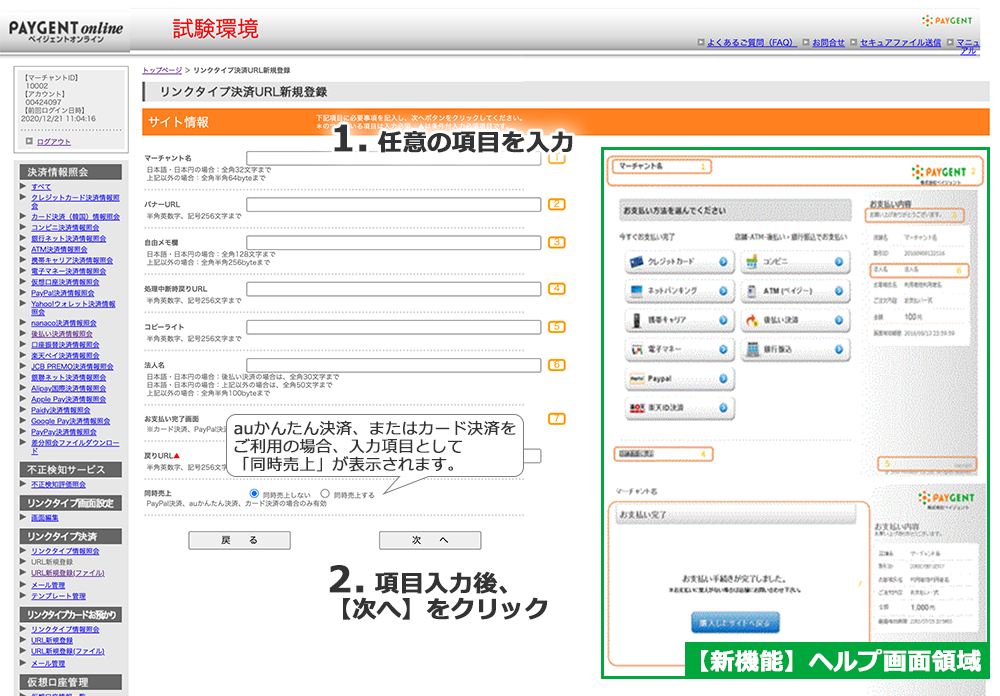
Task: Open すべて under 決済情報照会
Action: 41,187
